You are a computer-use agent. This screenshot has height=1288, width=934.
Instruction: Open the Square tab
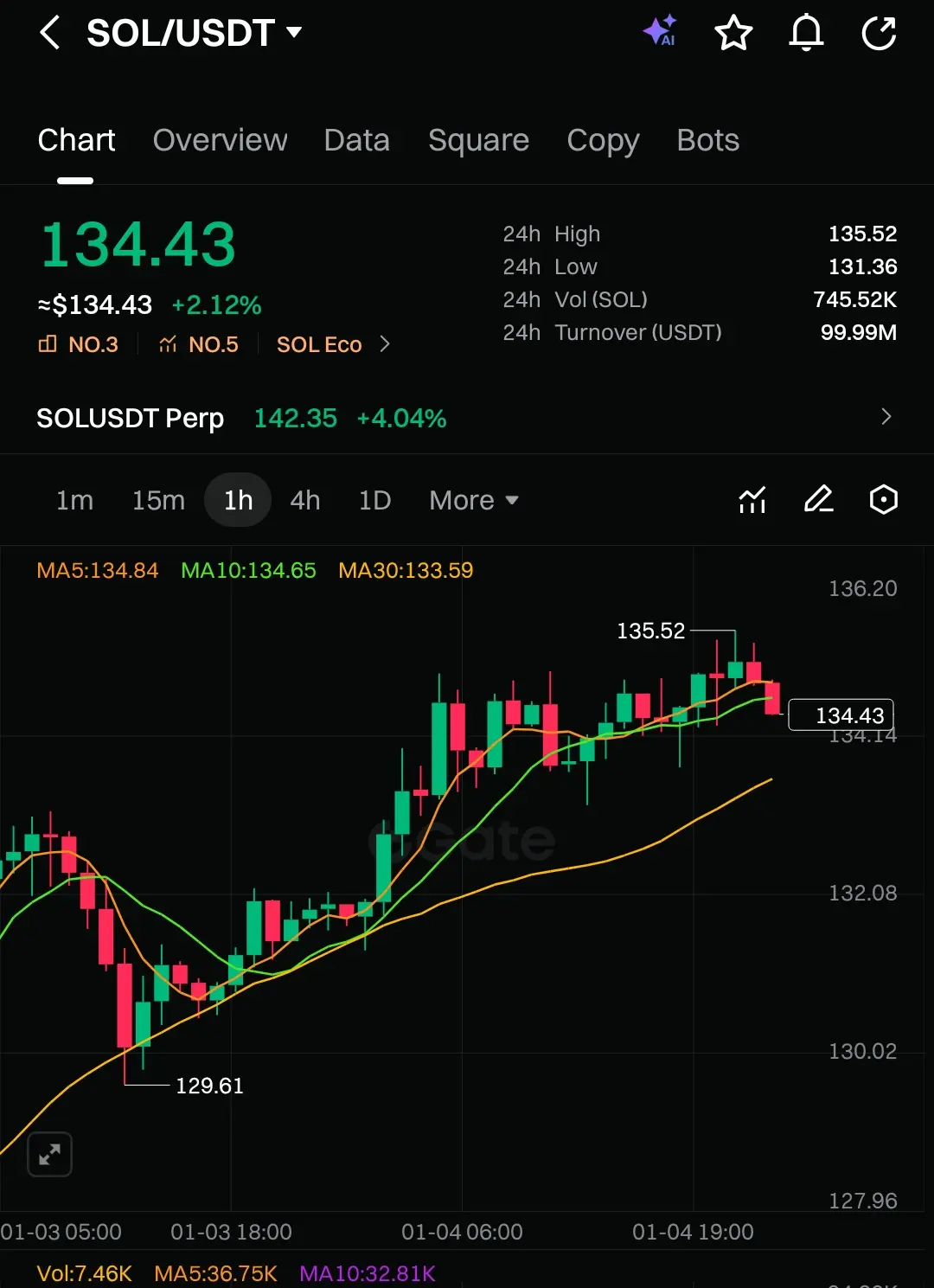pos(478,140)
